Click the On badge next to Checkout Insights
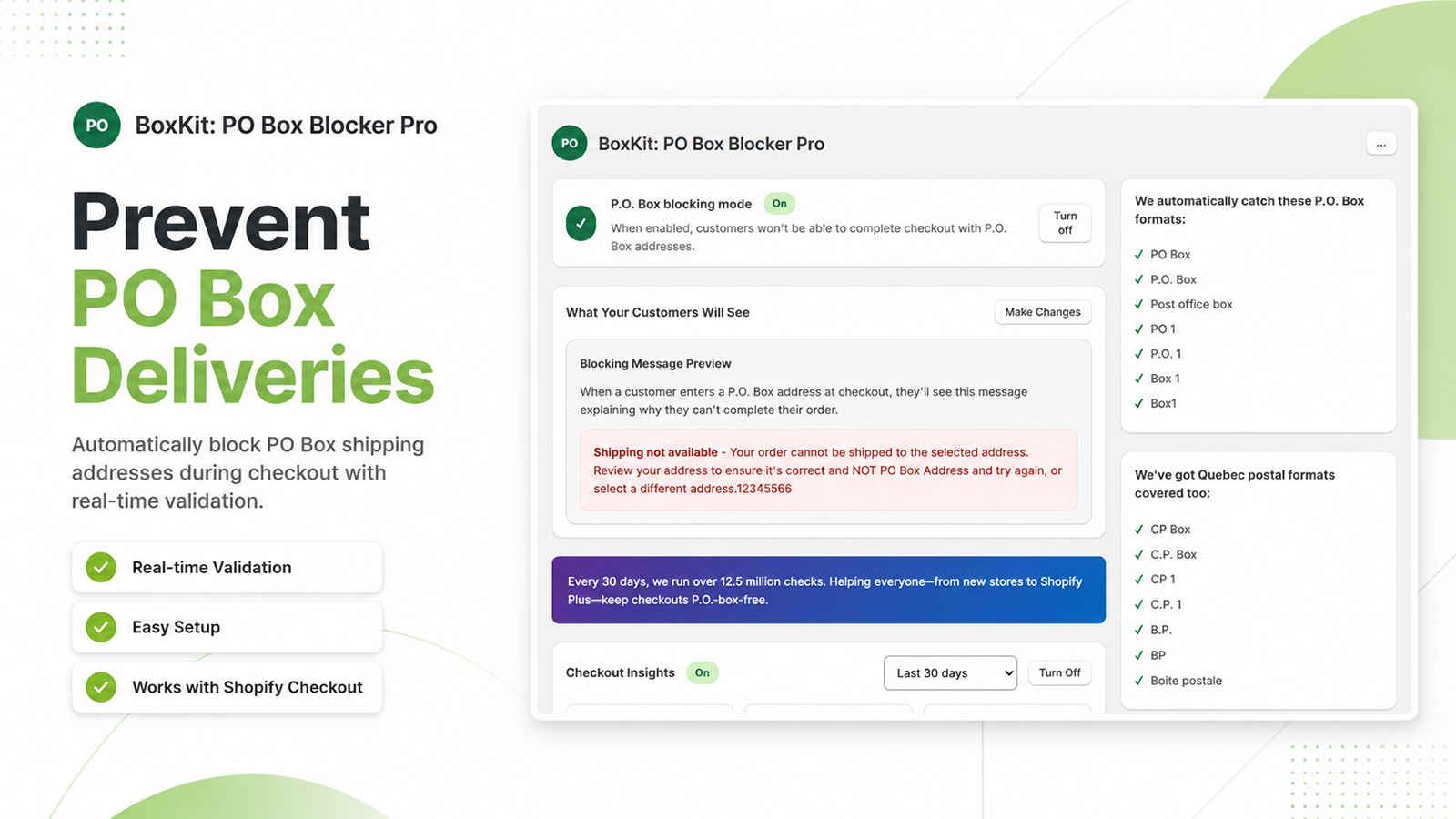The width and height of the screenshot is (1456, 819). [x=703, y=672]
